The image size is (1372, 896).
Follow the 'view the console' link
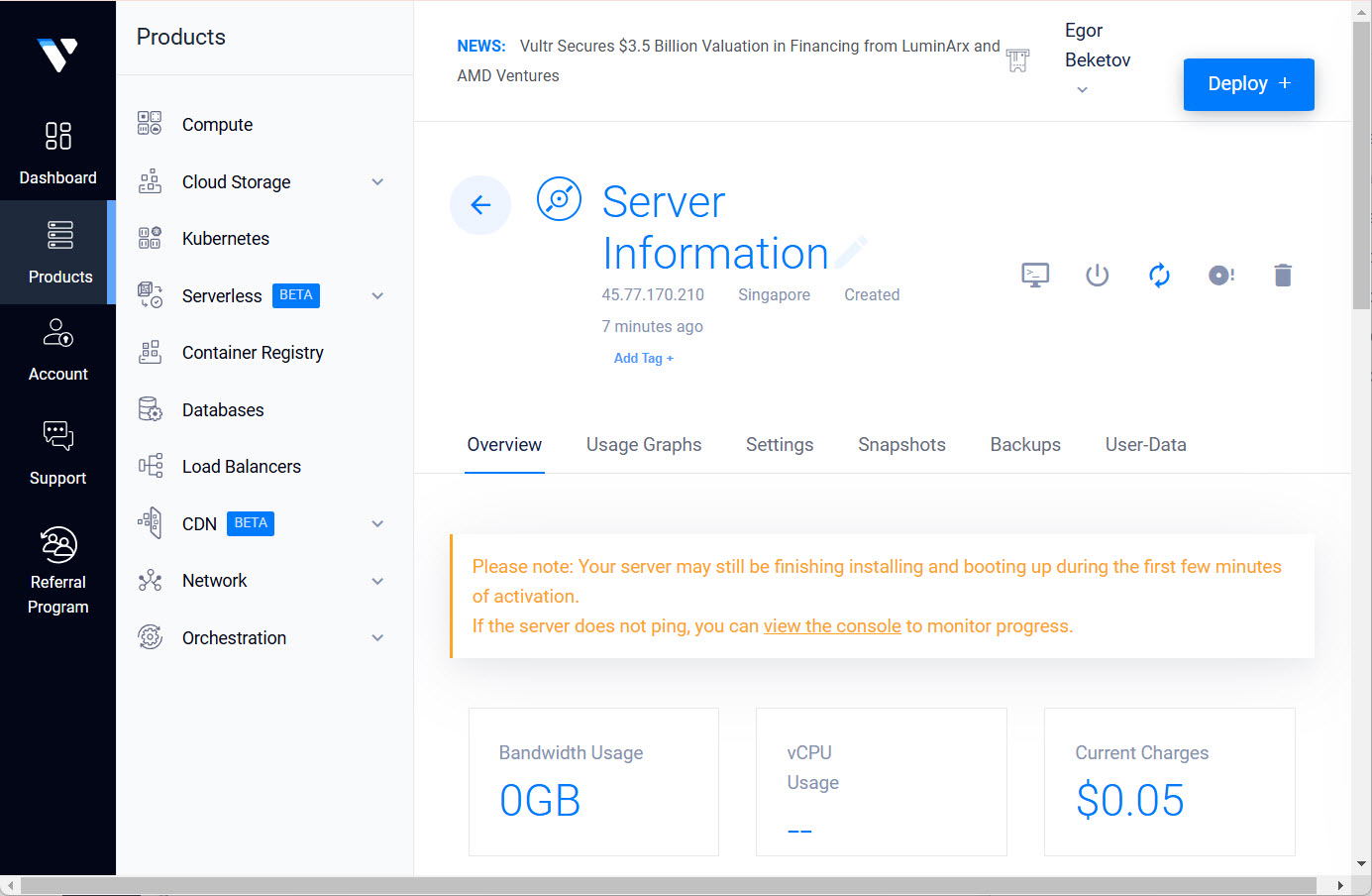[x=832, y=626]
